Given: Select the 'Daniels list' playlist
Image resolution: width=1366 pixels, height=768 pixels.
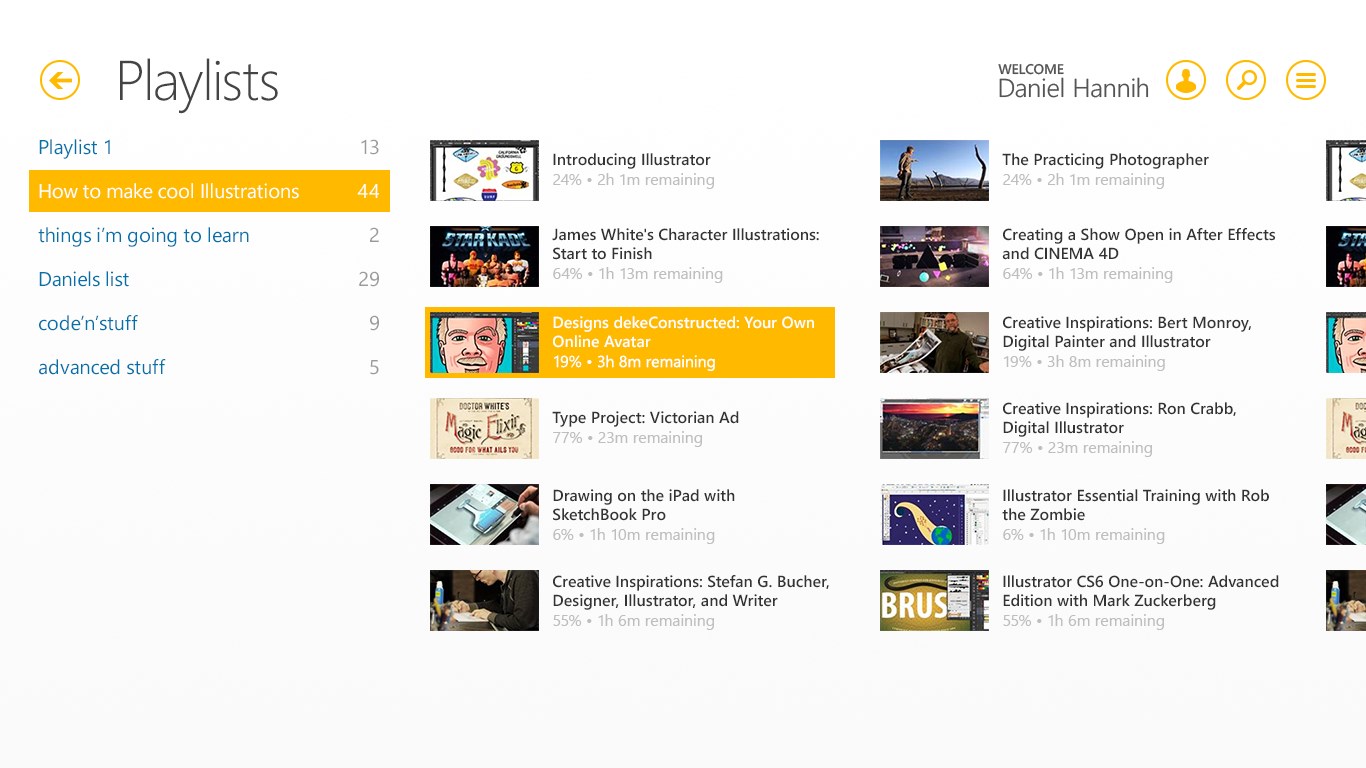Looking at the screenshot, I should 83,279.
